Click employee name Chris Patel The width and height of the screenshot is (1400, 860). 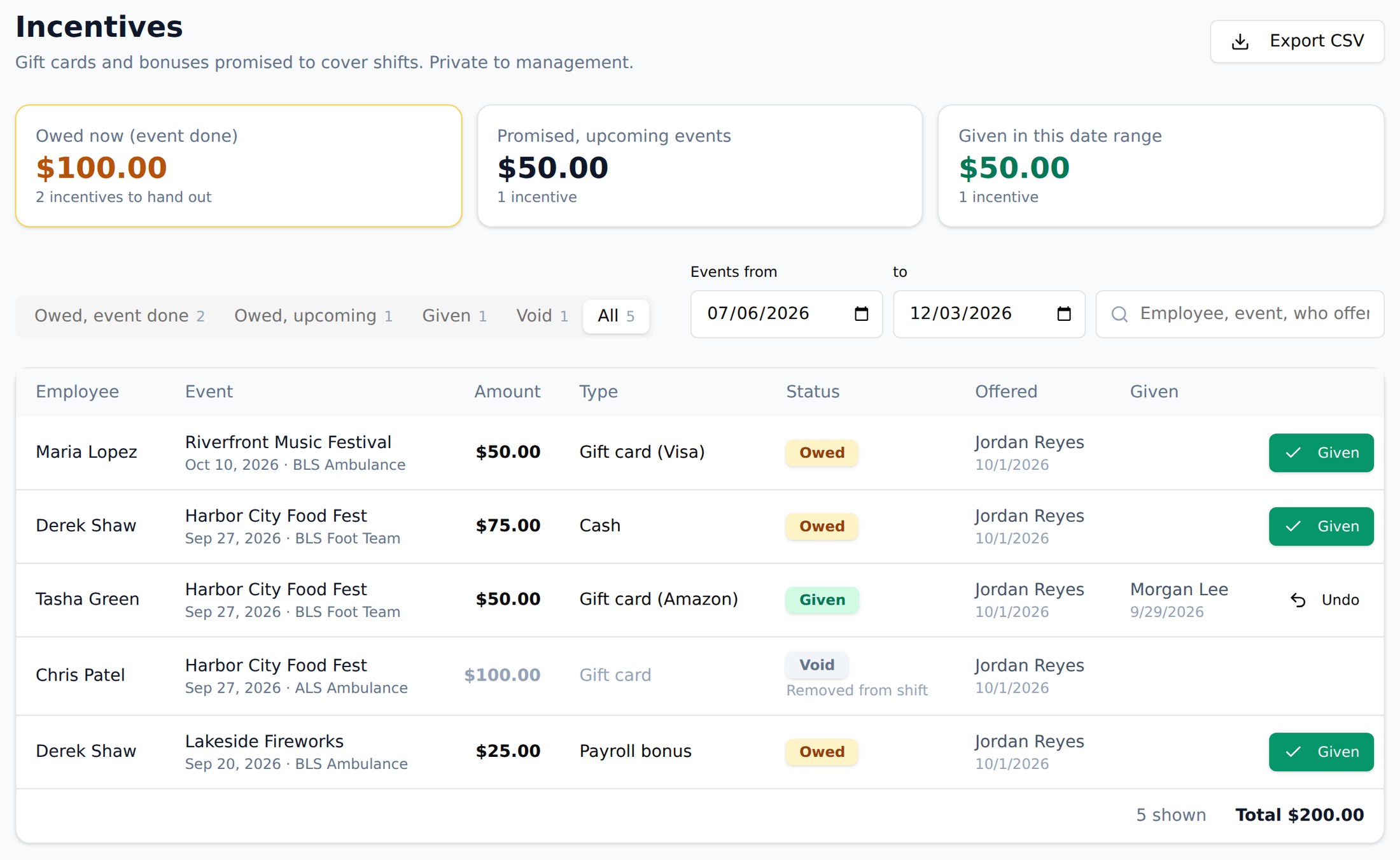80,675
